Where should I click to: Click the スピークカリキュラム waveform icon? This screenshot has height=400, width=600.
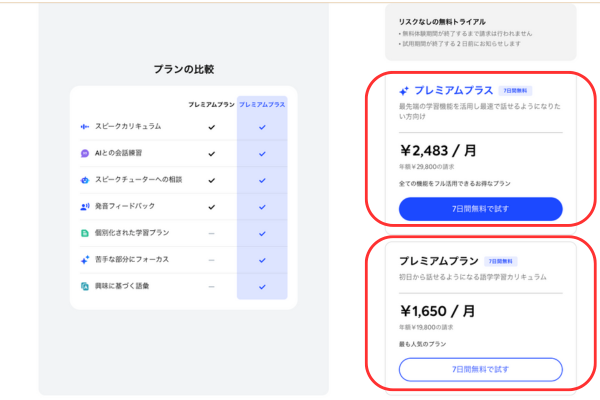[85, 127]
